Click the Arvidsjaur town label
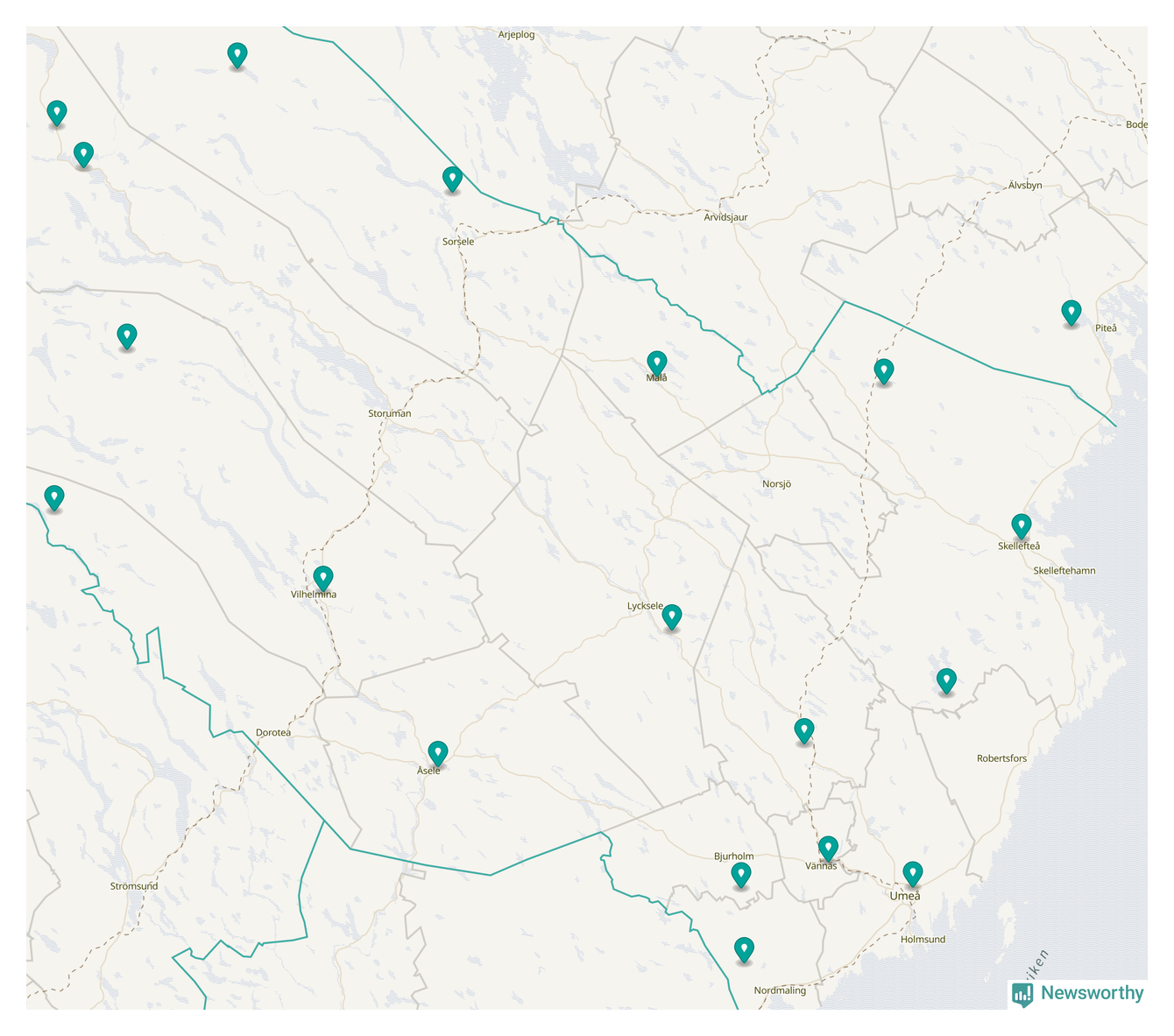This screenshot has width=1174, height=1036. [x=725, y=217]
